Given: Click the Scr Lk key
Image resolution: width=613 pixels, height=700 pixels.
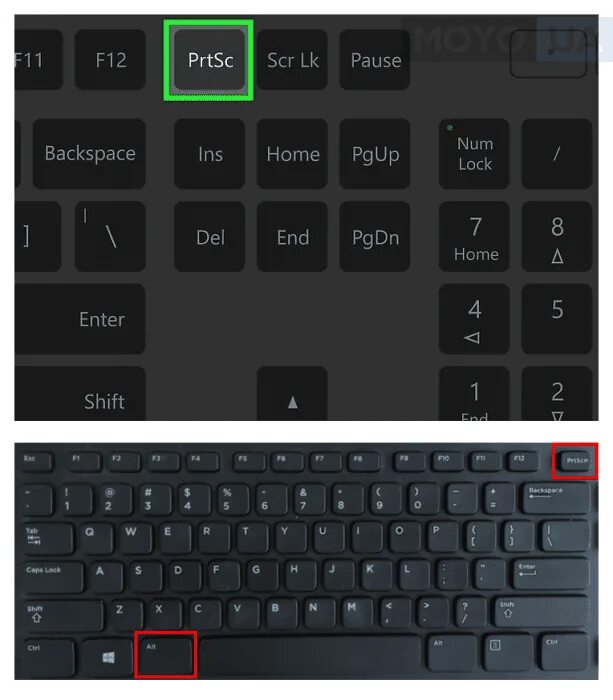Looking at the screenshot, I should tap(292, 60).
